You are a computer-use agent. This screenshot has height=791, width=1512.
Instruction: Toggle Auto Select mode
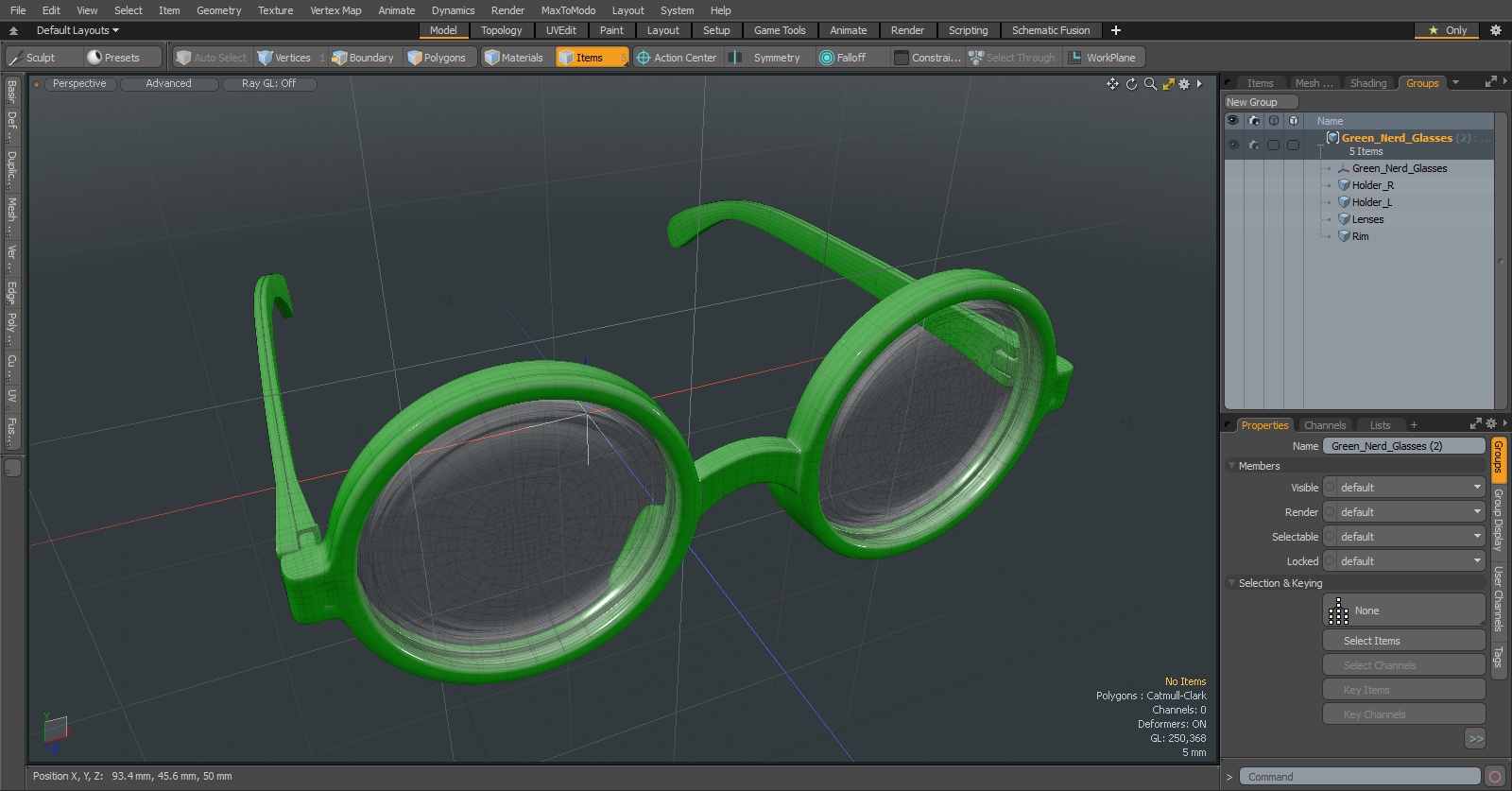tap(211, 58)
